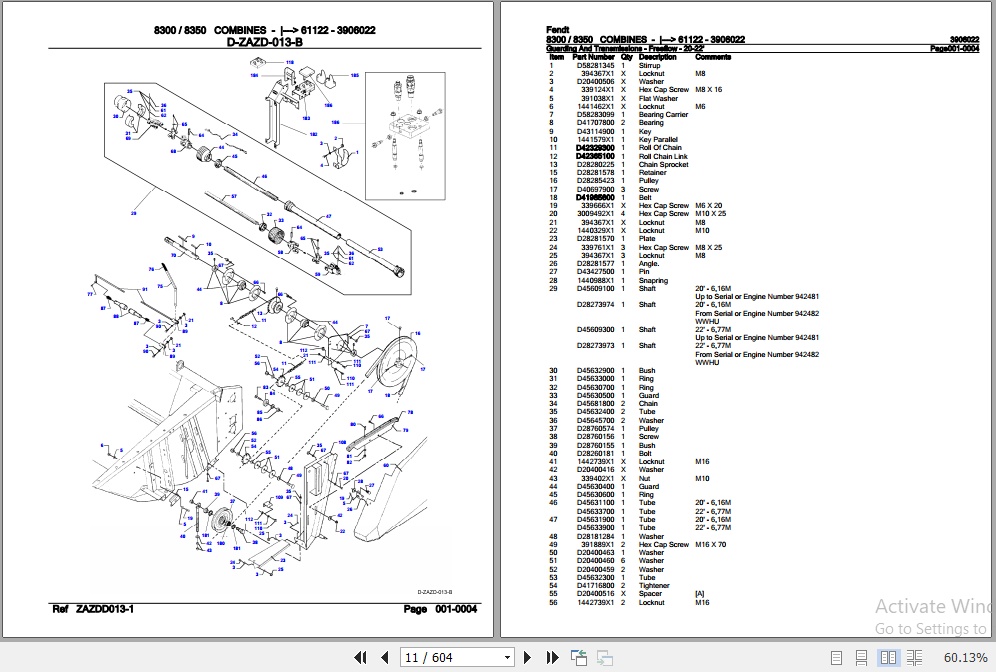Click the Comments column header
The width and height of the screenshot is (996, 672).
point(713,57)
